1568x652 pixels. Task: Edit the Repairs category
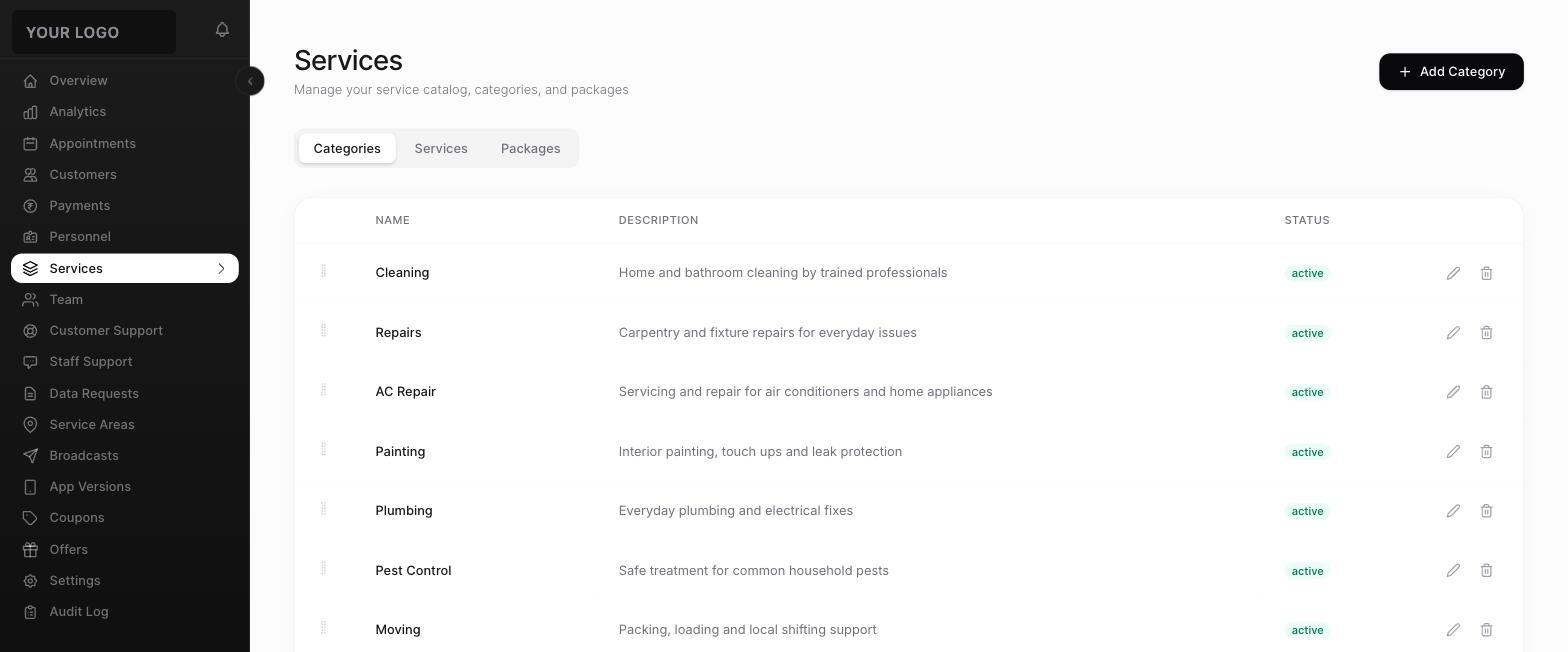[1453, 332]
